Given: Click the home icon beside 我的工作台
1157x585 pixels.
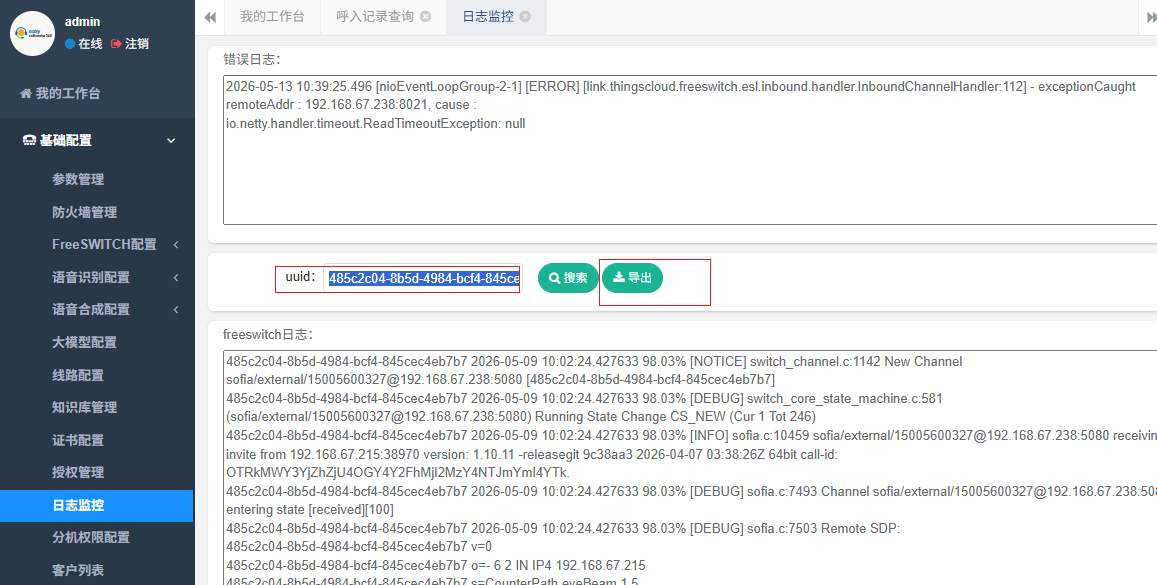Looking at the screenshot, I should tap(26, 94).
